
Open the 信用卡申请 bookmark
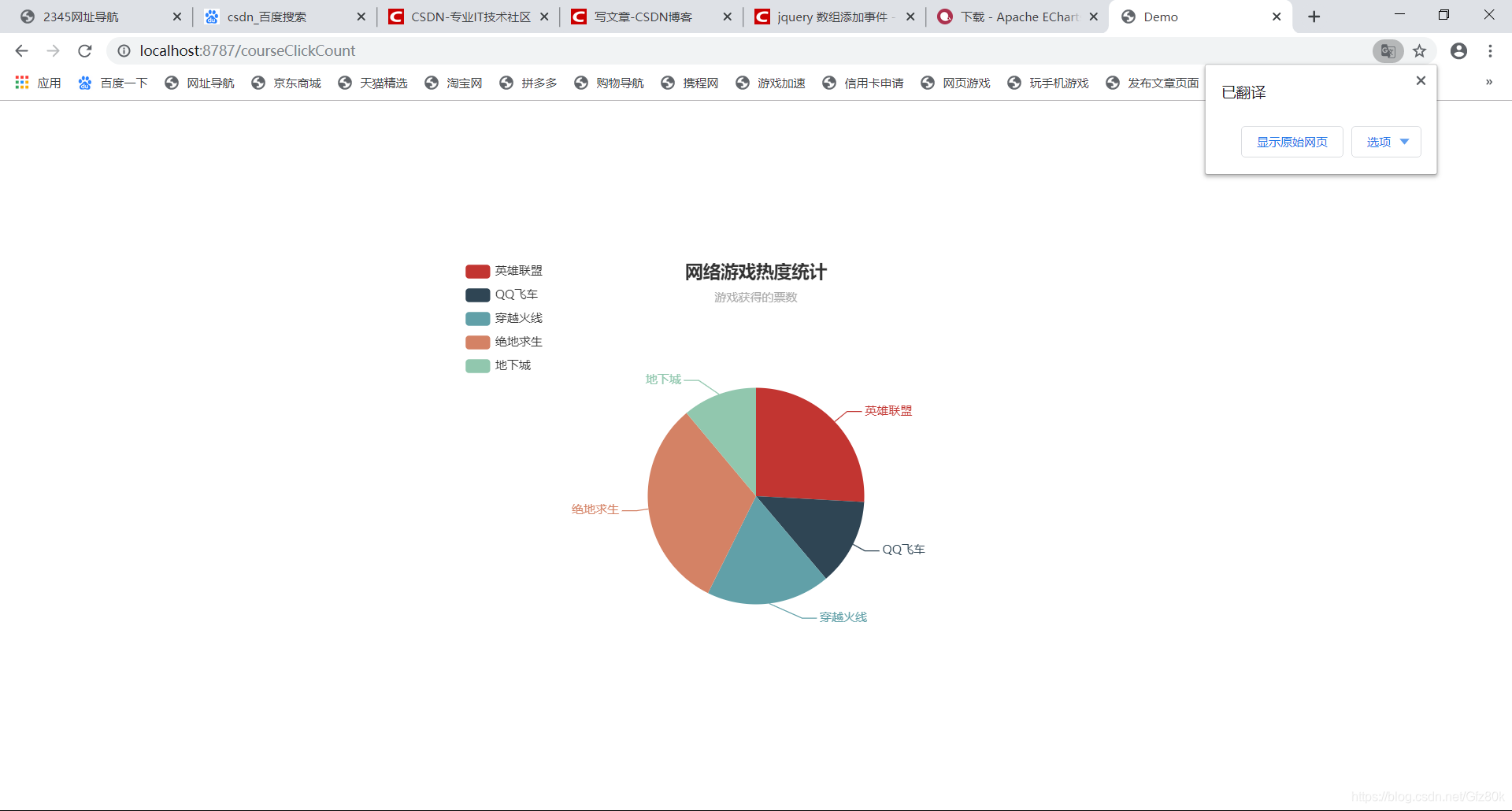[863, 83]
